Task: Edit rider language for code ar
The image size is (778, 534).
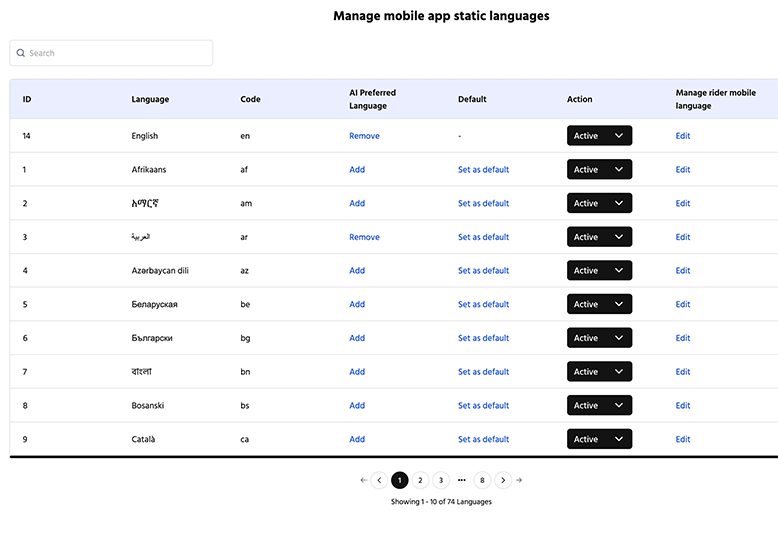Action: (x=683, y=237)
